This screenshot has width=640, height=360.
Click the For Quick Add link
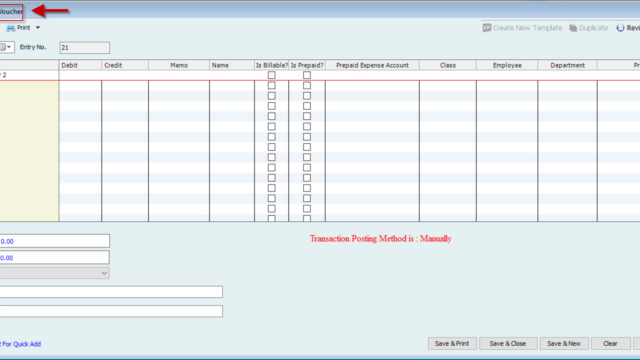[21, 344]
